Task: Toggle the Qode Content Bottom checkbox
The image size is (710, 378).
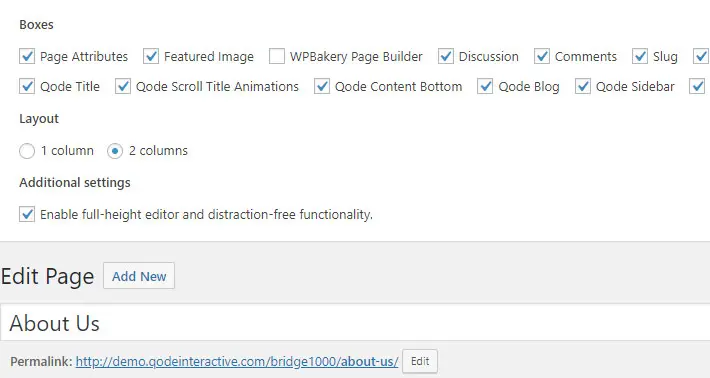Action: click(322, 86)
